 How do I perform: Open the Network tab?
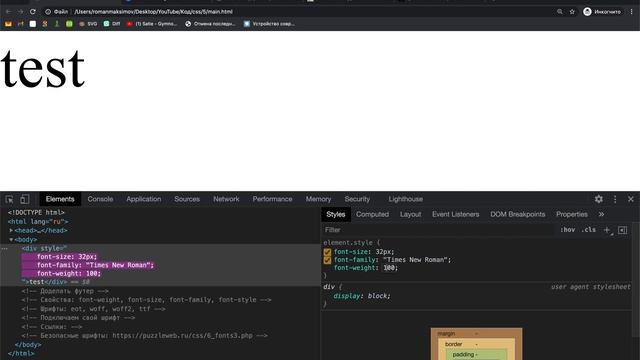tap(226, 199)
